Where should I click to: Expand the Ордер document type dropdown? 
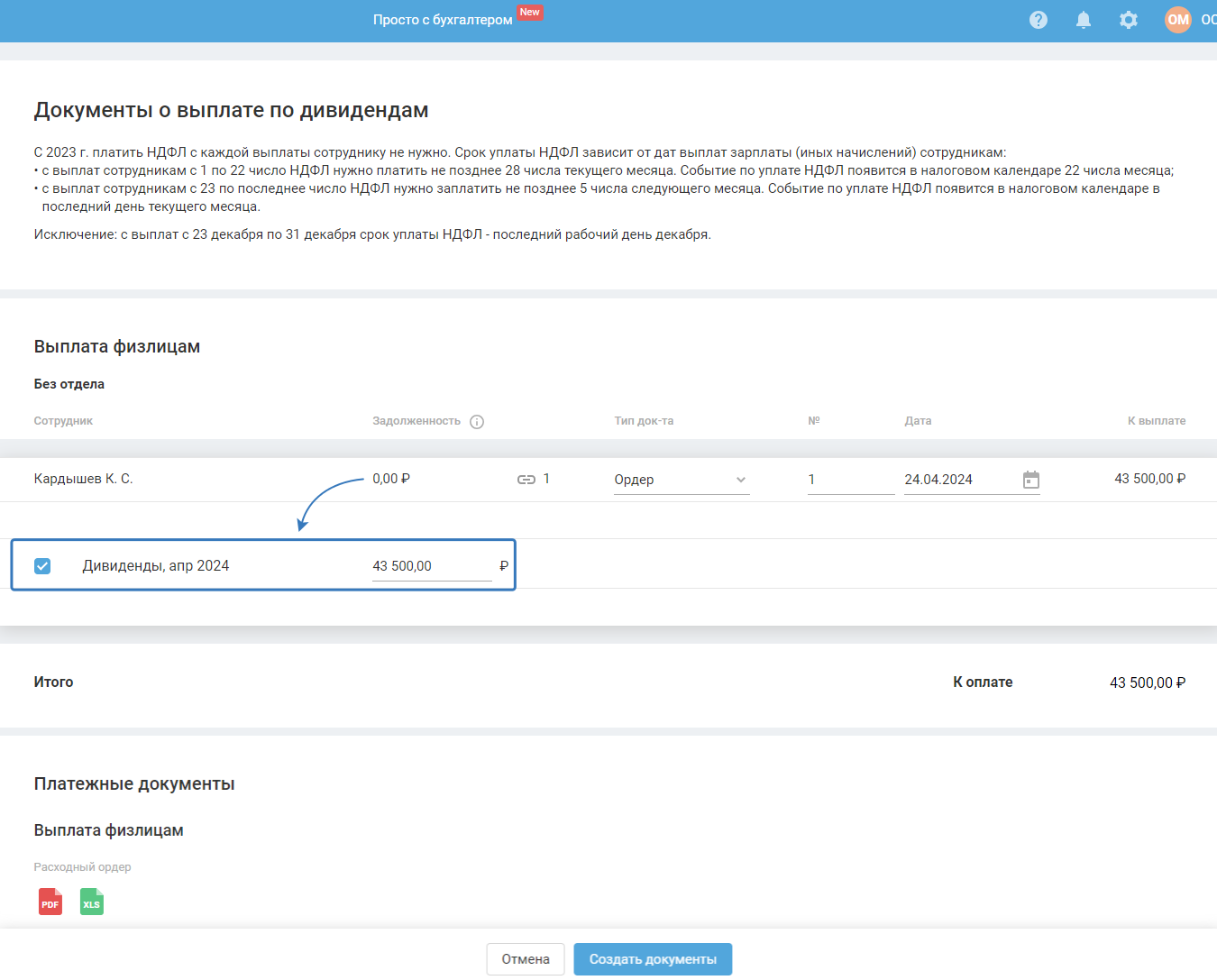click(x=672, y=480)
